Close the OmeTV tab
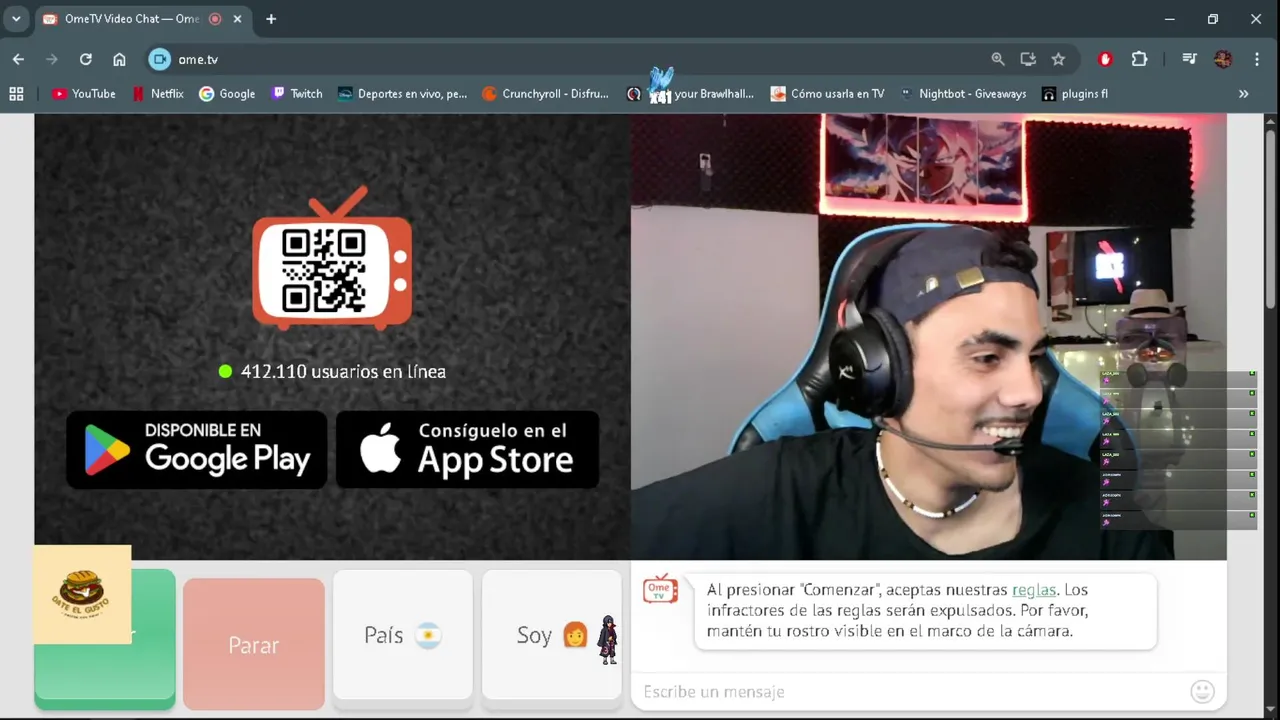 pos(237,19)
